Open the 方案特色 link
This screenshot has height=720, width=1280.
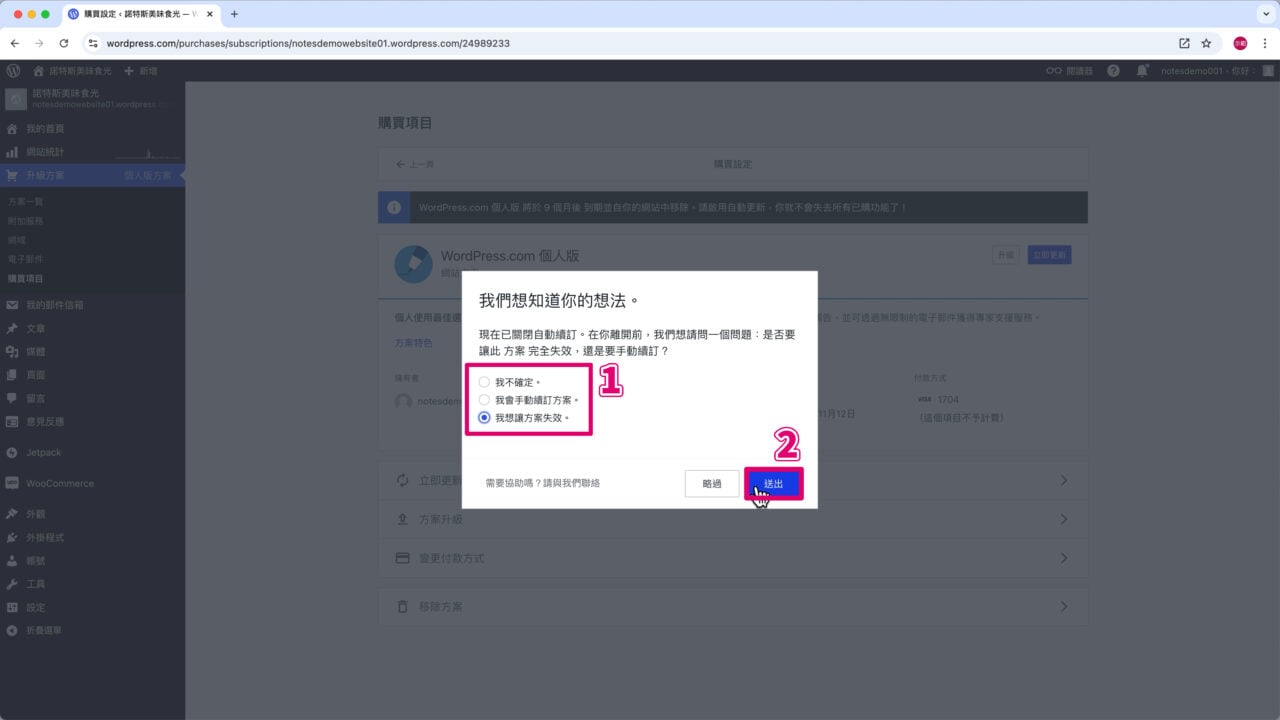(x=414, y=342)
